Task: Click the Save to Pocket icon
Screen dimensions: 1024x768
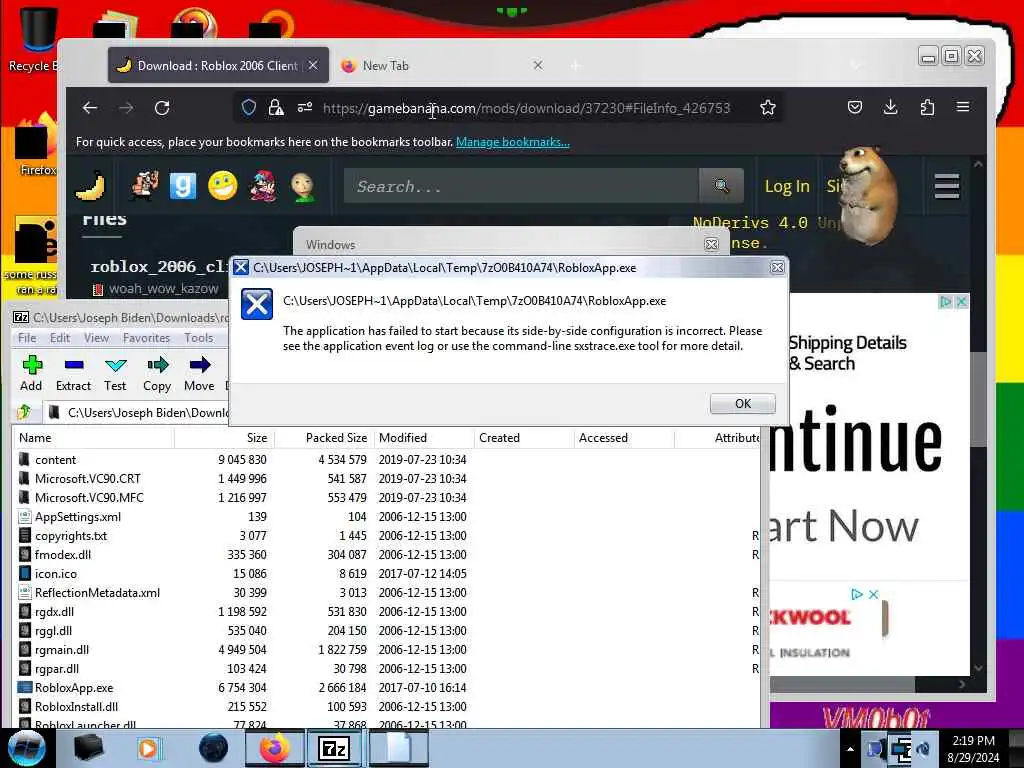Action: [854, 107]
